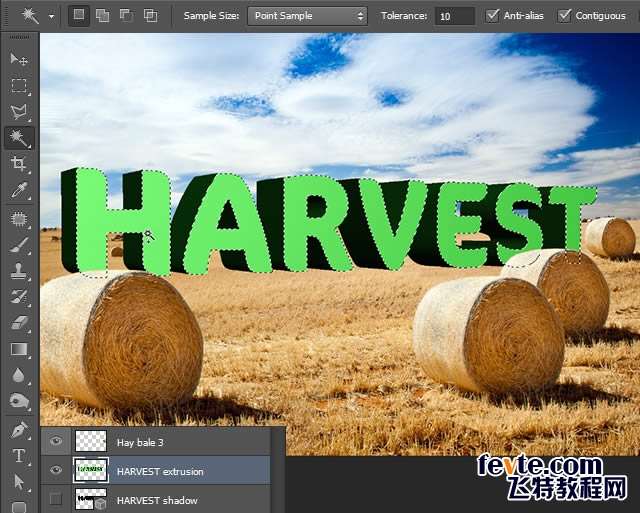Open the Magic Wand tool preset picker
The image size is (640, 513).
pyautogui.click(x=51, y=16)
